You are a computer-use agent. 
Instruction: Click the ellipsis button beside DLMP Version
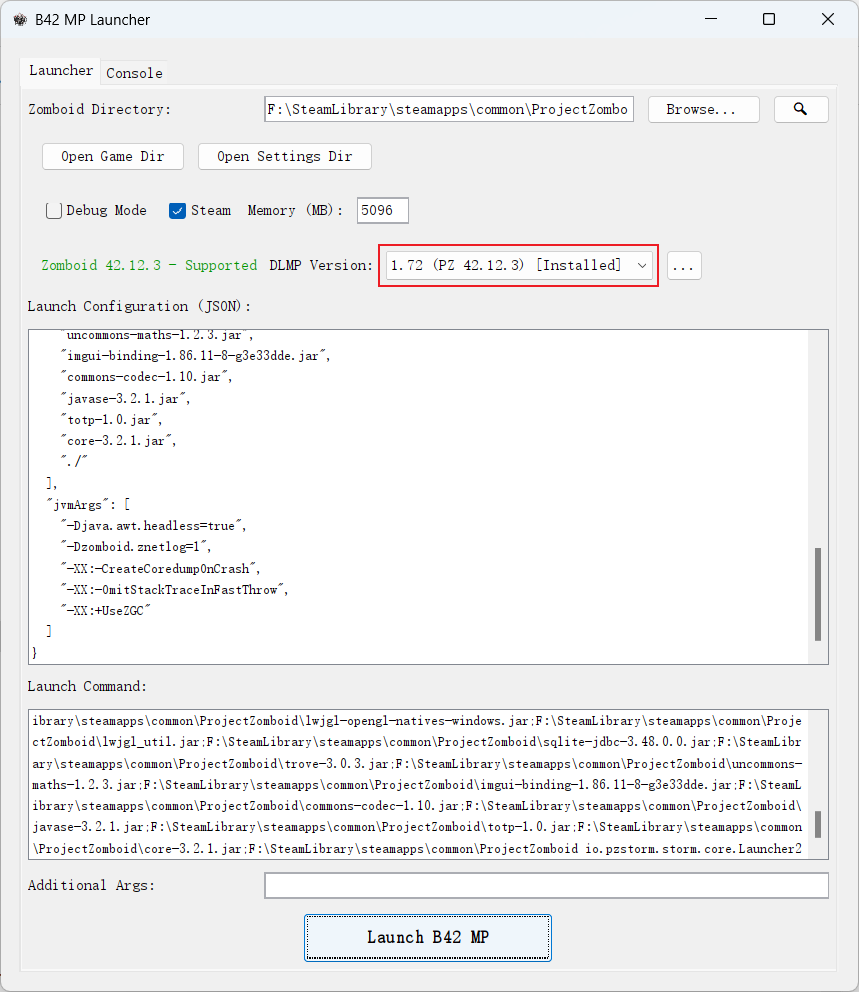(x=684, y=265)
